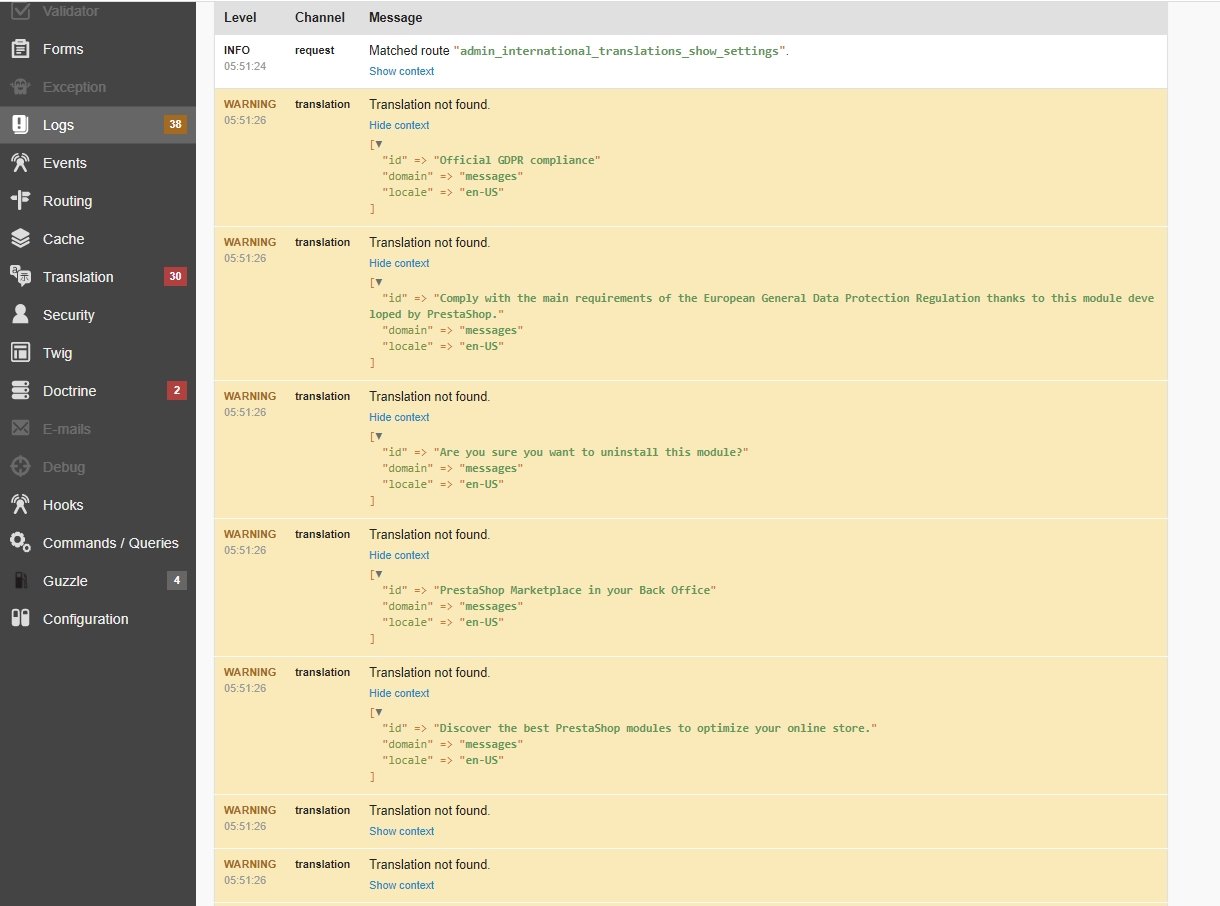Click the Debug crosshair icon
The width and height of the screenshot is (1220, 906).
[x=20, y=467]
